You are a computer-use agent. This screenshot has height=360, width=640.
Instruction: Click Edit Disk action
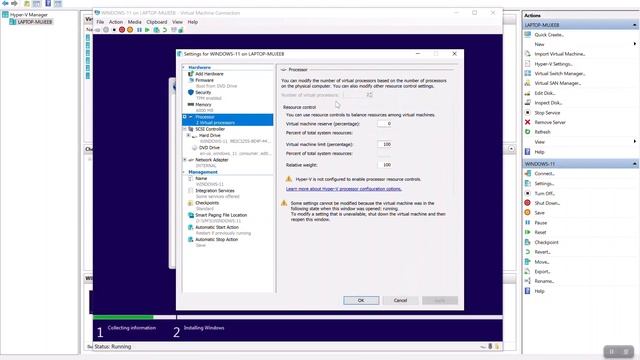pyautogui.click(x=544, y=93)
